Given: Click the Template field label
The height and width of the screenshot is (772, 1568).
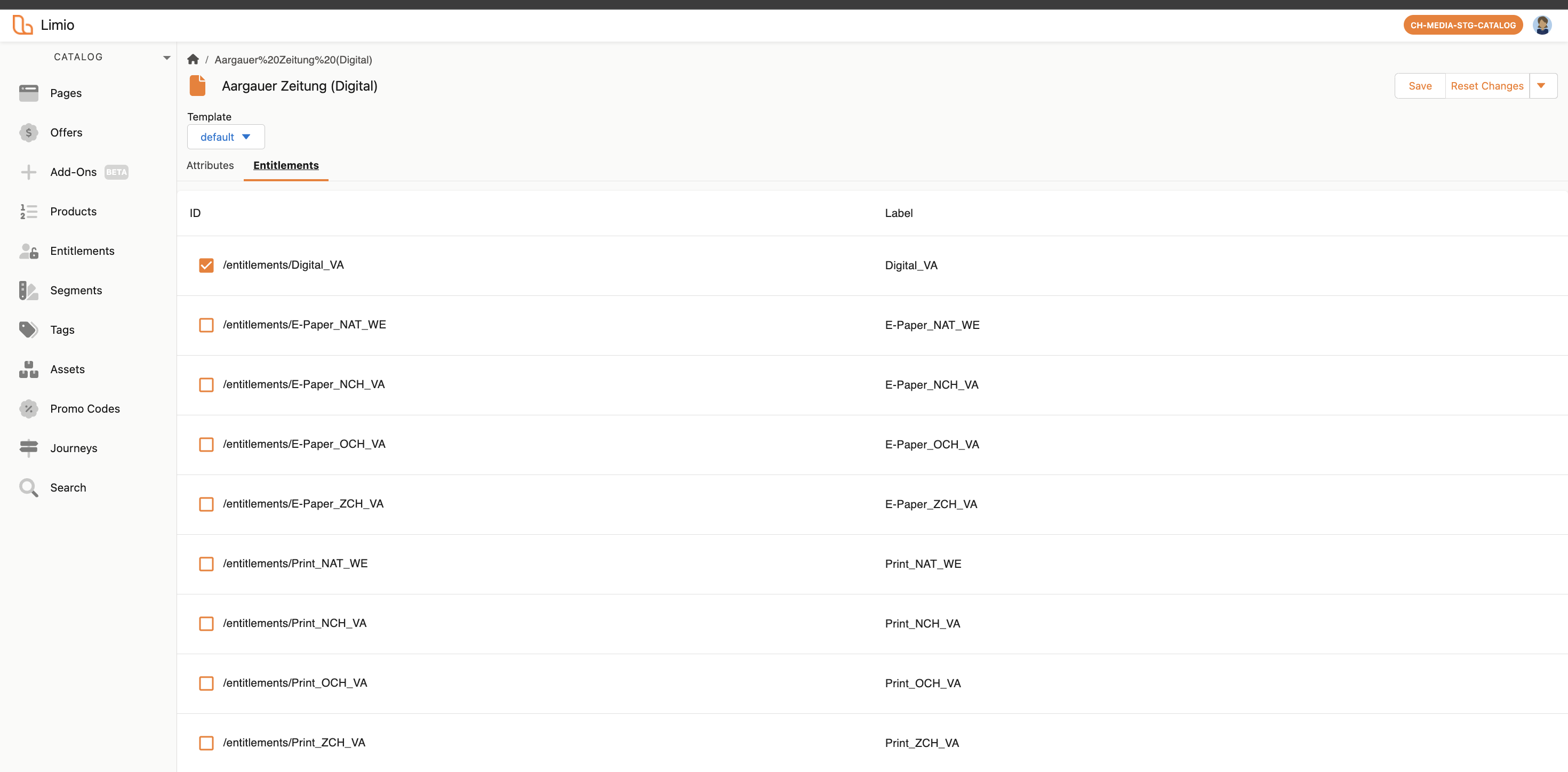Looking at the screenshot, I should (x=209, y=117).
